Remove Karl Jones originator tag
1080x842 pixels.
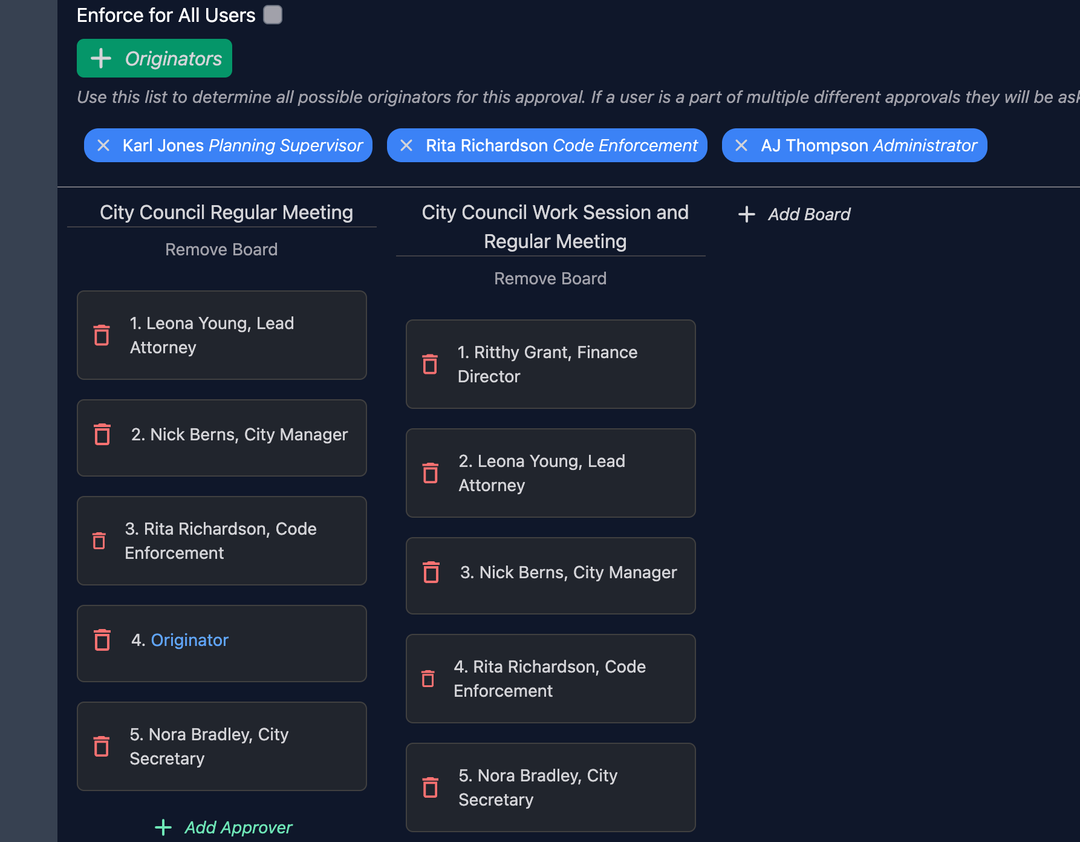click(103, 146)
